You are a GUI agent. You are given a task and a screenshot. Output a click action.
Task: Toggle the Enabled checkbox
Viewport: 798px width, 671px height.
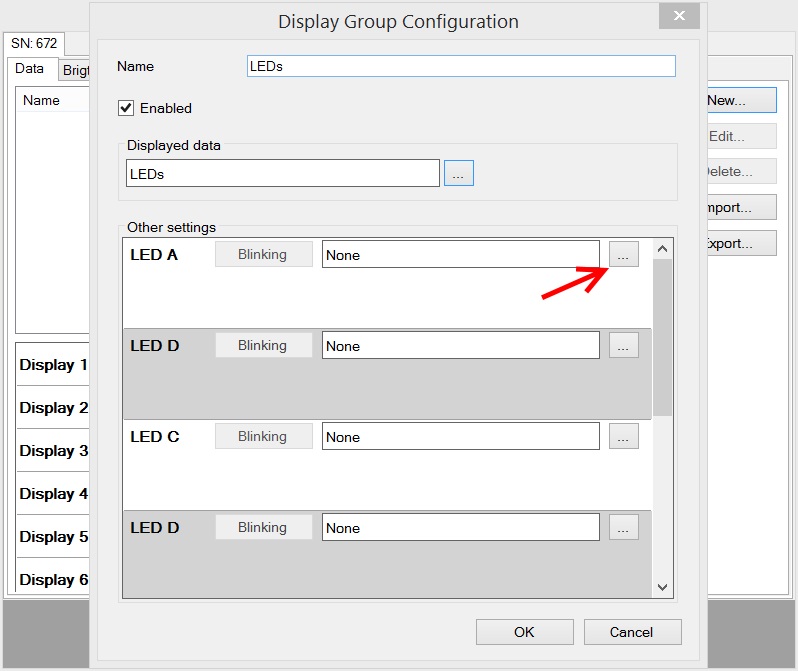click(126, 108)
